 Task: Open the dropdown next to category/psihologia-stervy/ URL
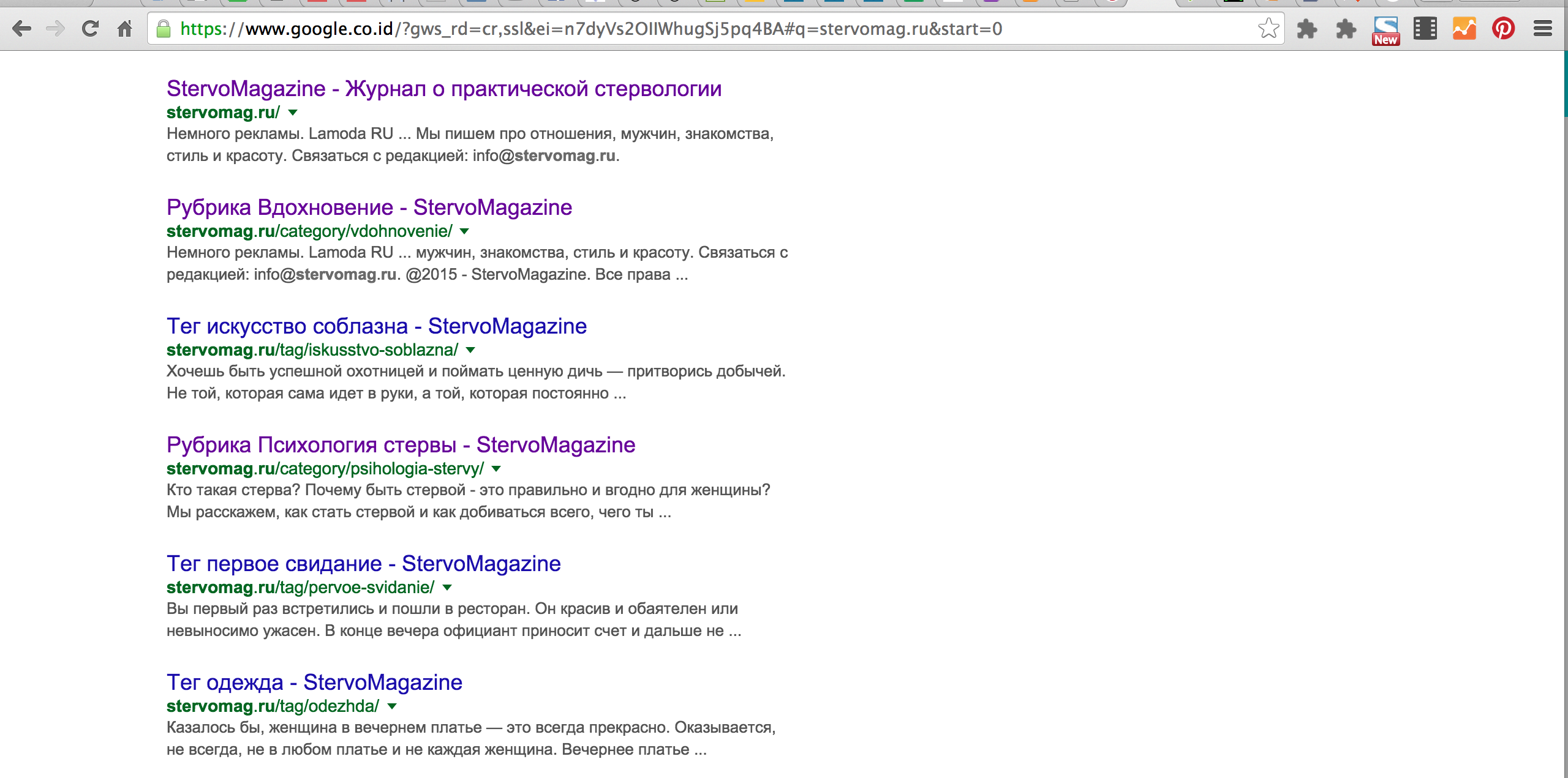click(496, 469)
